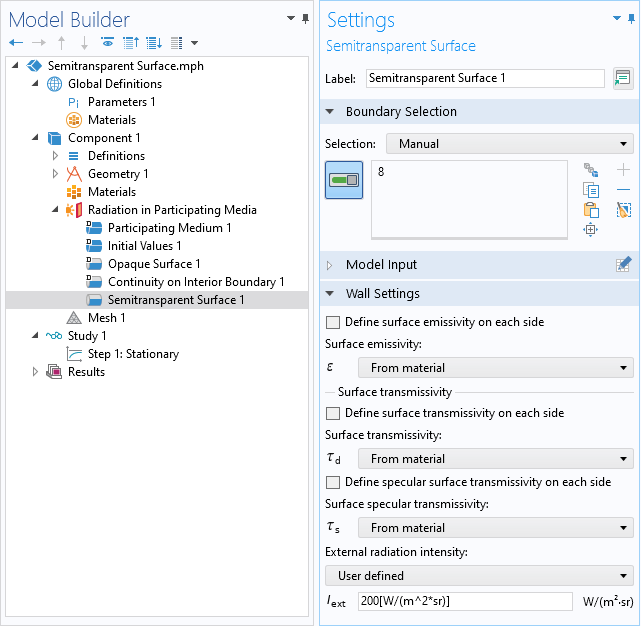
Task: Click the Show More Options eye icon
Action: click(x=107, y=43)
